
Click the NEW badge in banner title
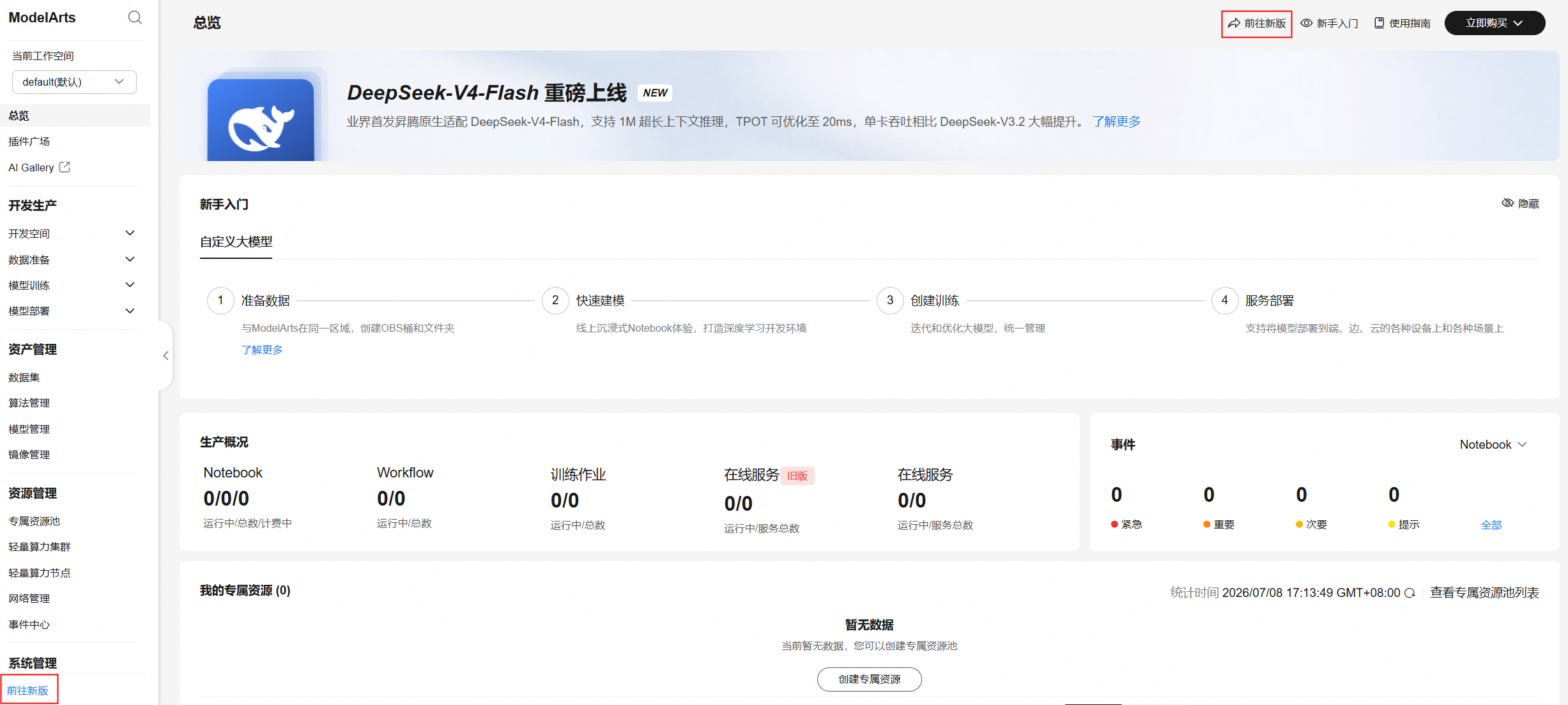(655, 93)
